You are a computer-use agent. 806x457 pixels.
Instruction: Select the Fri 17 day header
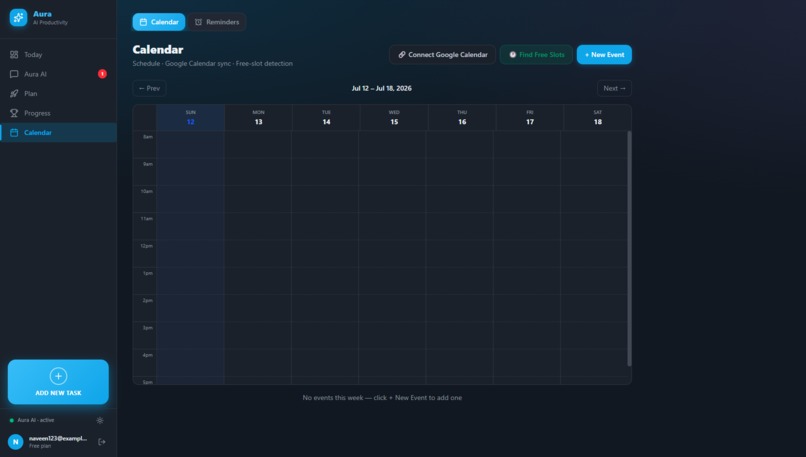coord(530,118)
